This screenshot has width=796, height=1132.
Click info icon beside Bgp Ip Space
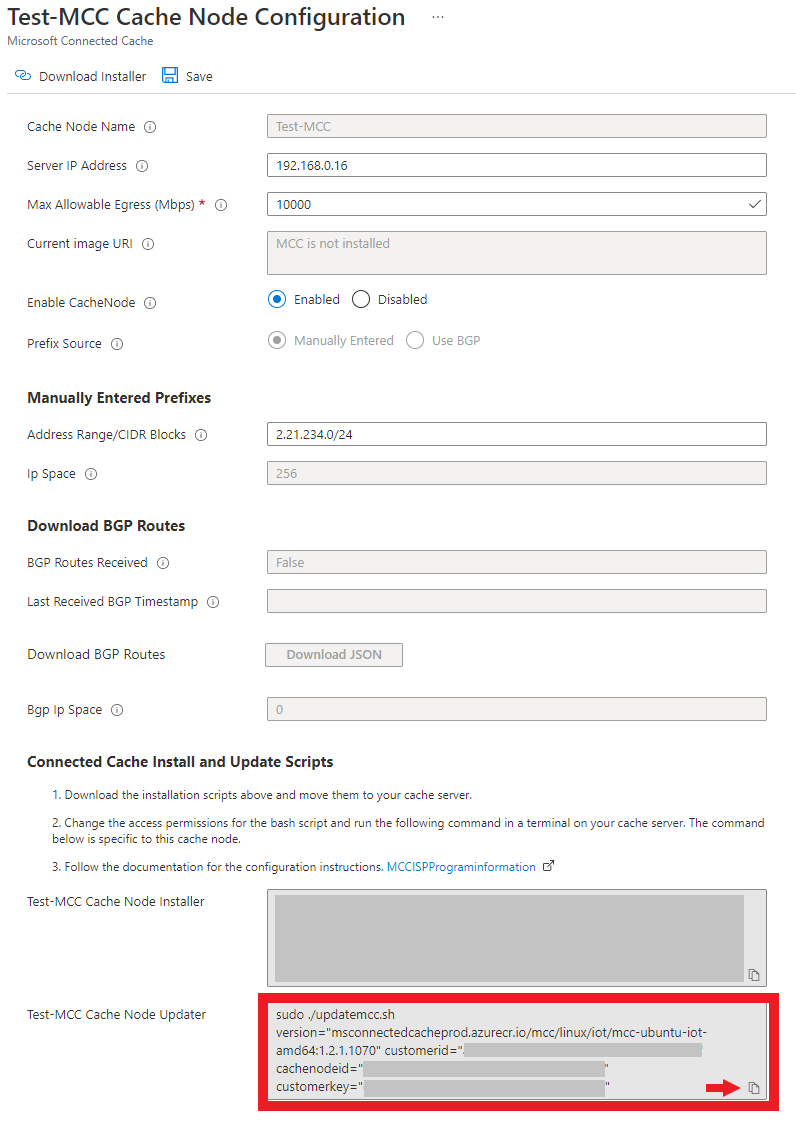pyautogui.click(x=117, y=710)
